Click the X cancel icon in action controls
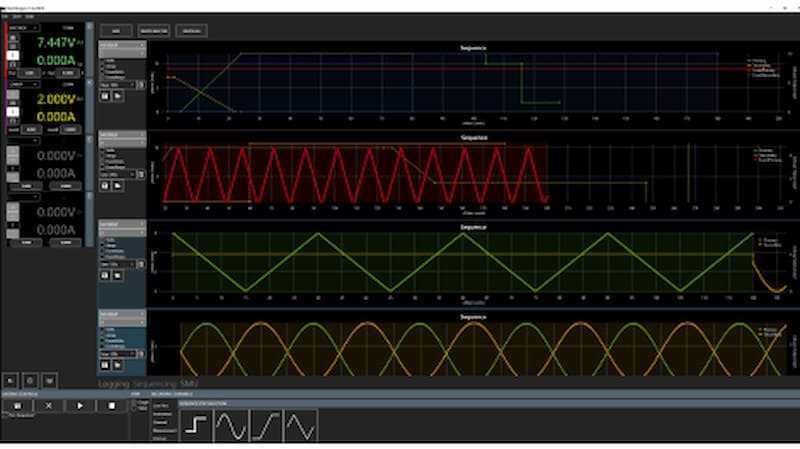 tap(48, 407)
